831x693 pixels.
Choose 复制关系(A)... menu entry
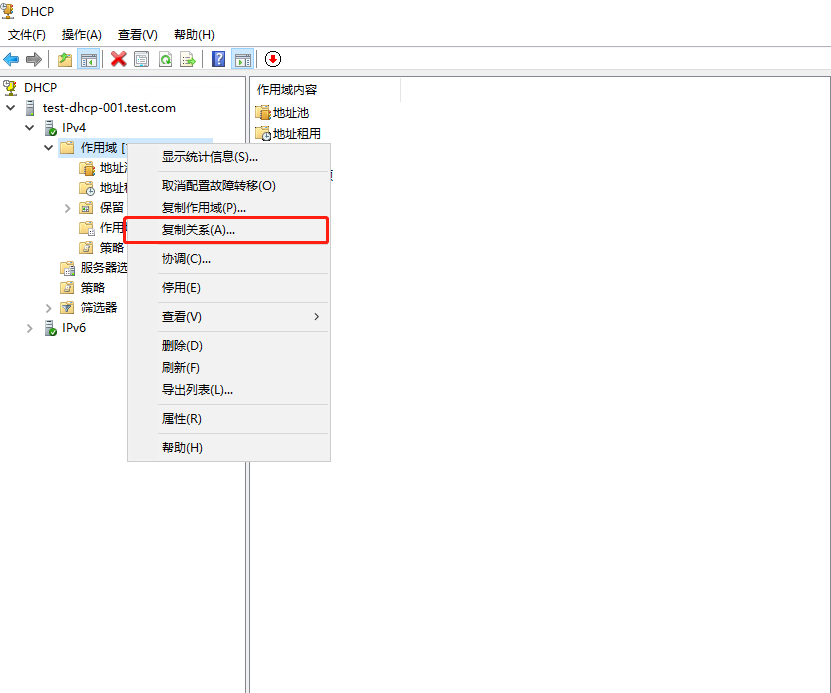point(229,230)
